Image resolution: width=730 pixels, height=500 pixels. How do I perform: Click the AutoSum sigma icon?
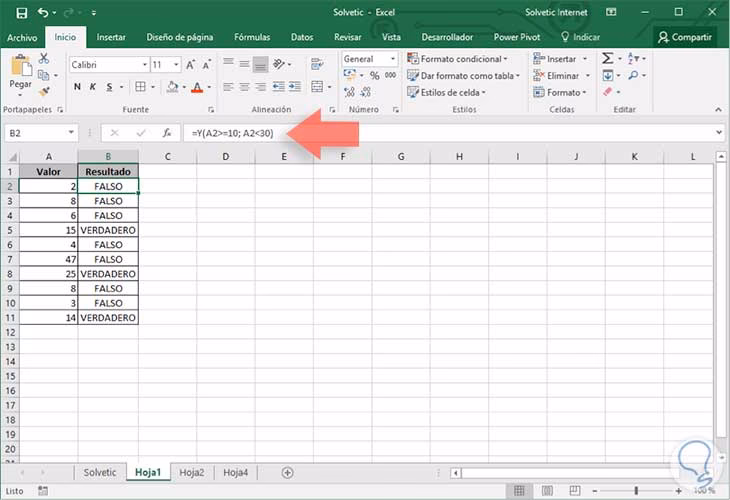tap(607, 59)
